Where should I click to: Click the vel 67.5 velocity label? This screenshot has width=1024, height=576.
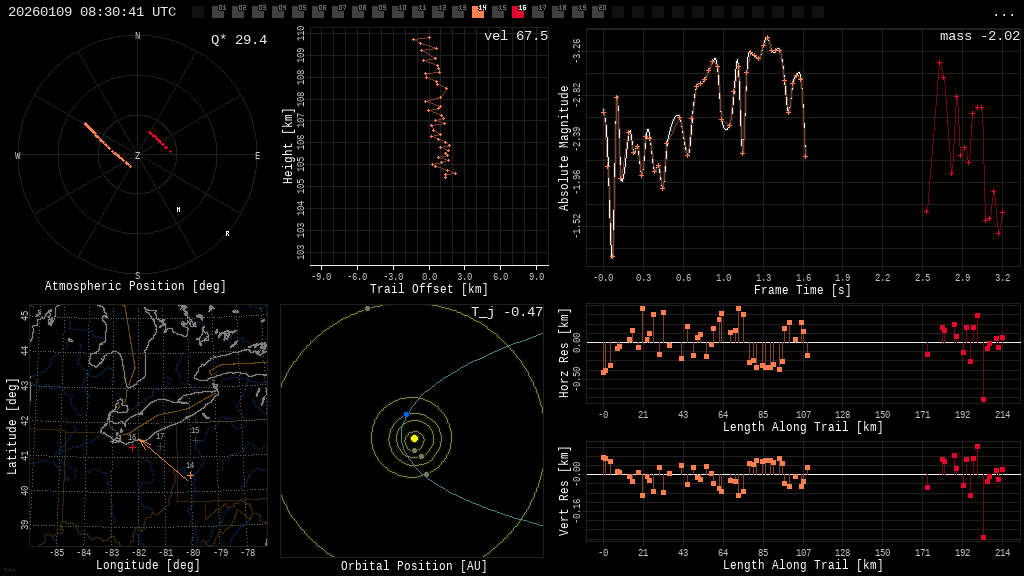pyautogui.click(x=515, y=36)
